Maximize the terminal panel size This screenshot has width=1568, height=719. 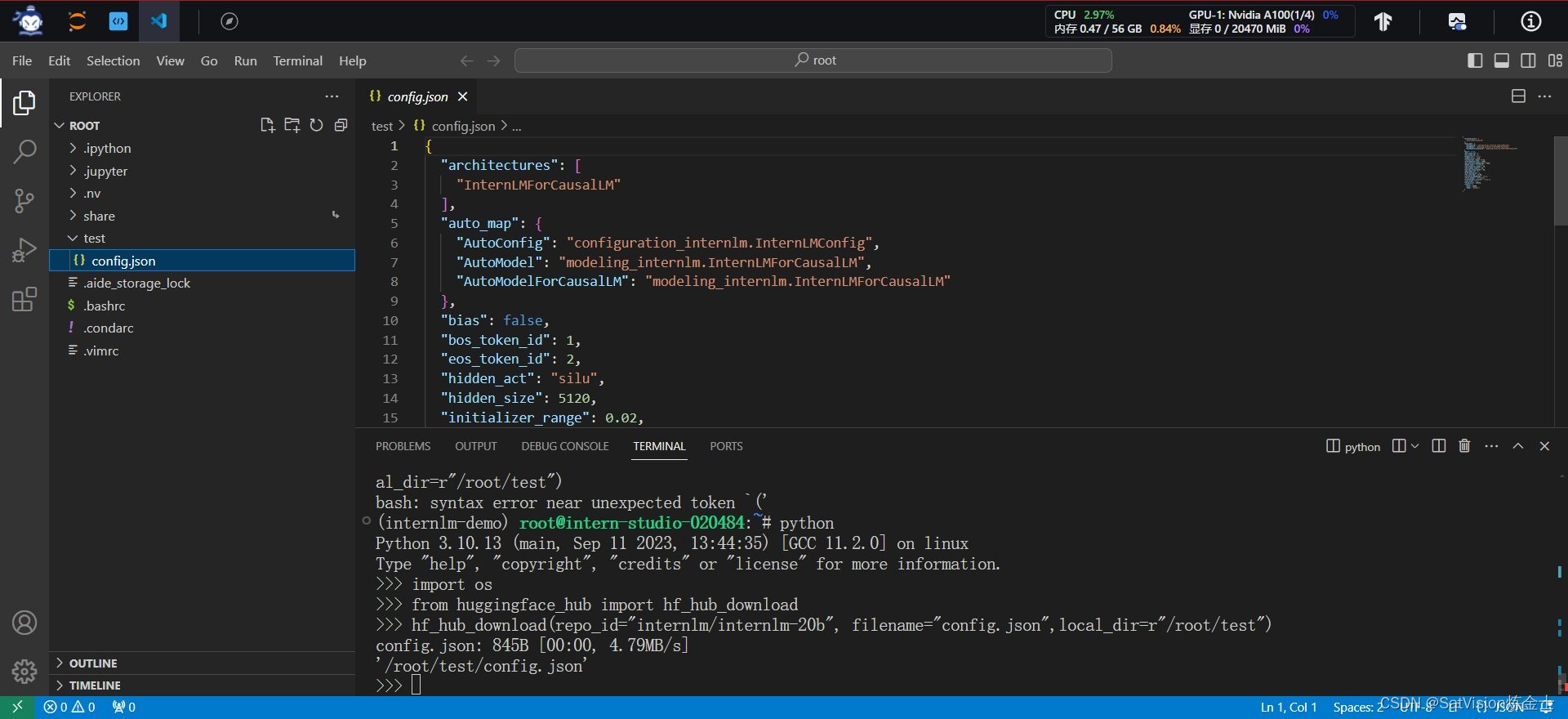pos(1518,446)
